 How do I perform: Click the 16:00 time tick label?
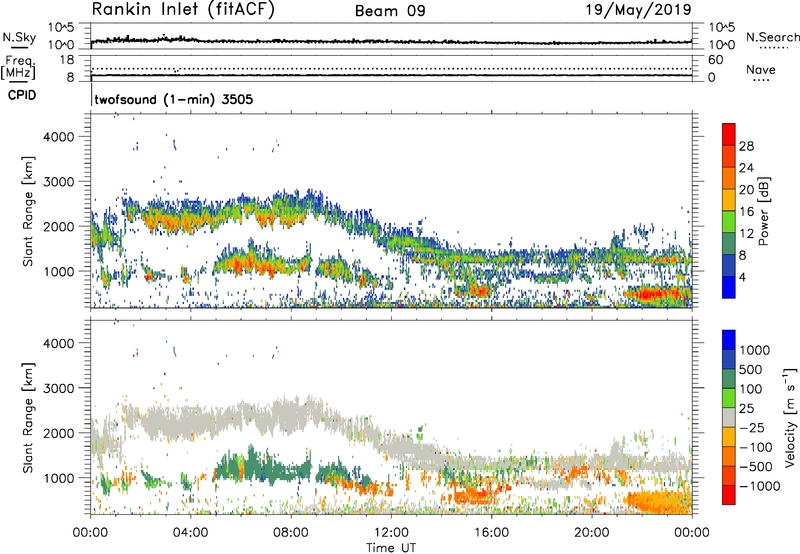pyautogui.click(x=491, y=533)
